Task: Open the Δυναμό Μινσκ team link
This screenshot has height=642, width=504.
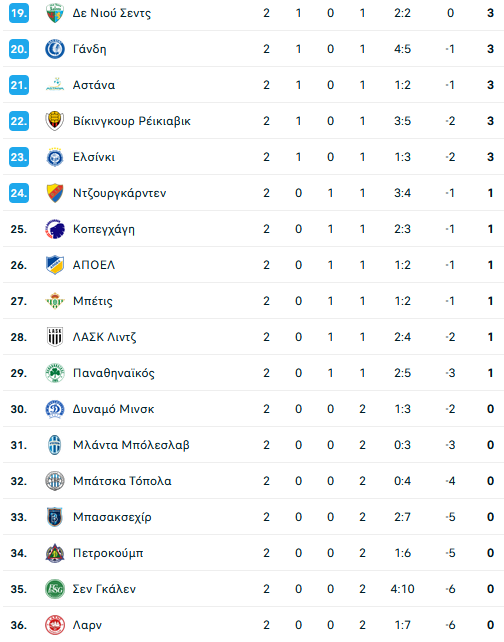Action: tap(113, 409)
